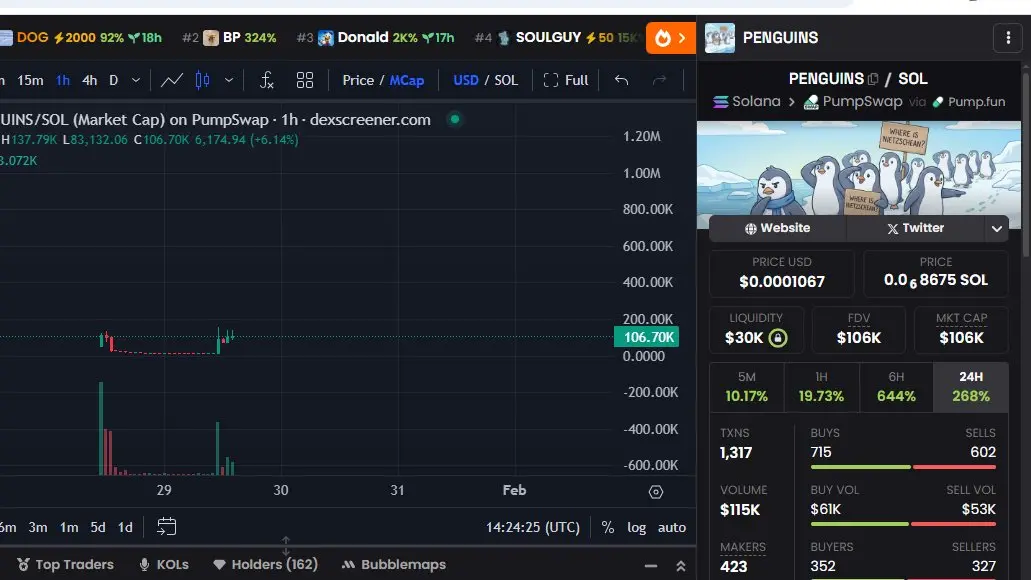Expand the timeframe dropdown next to D

pos(135,80)
